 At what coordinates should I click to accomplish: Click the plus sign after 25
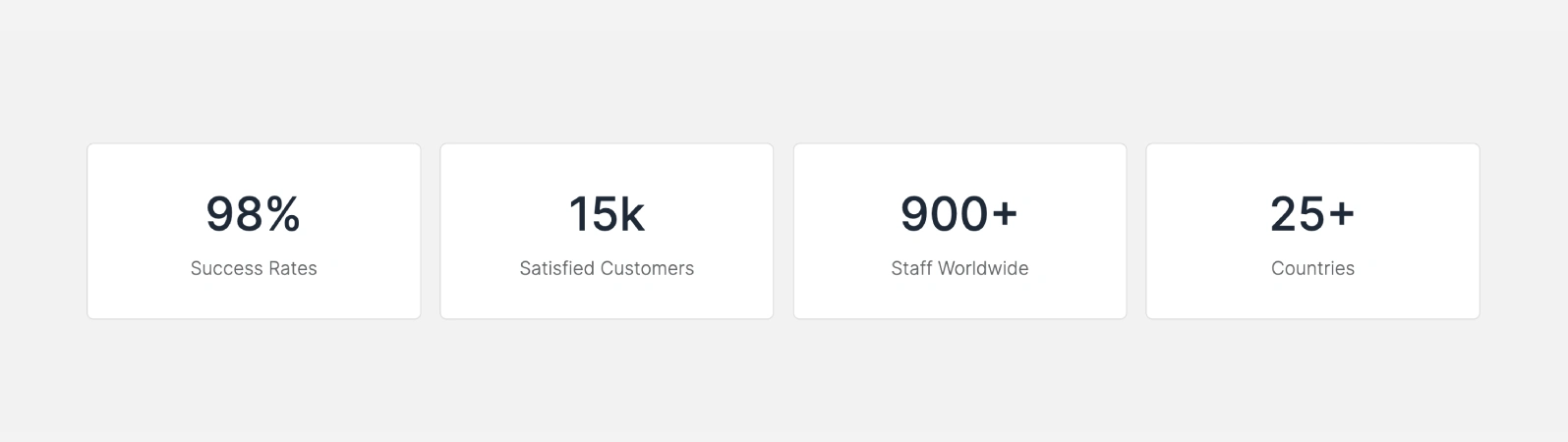[1341, 214]
